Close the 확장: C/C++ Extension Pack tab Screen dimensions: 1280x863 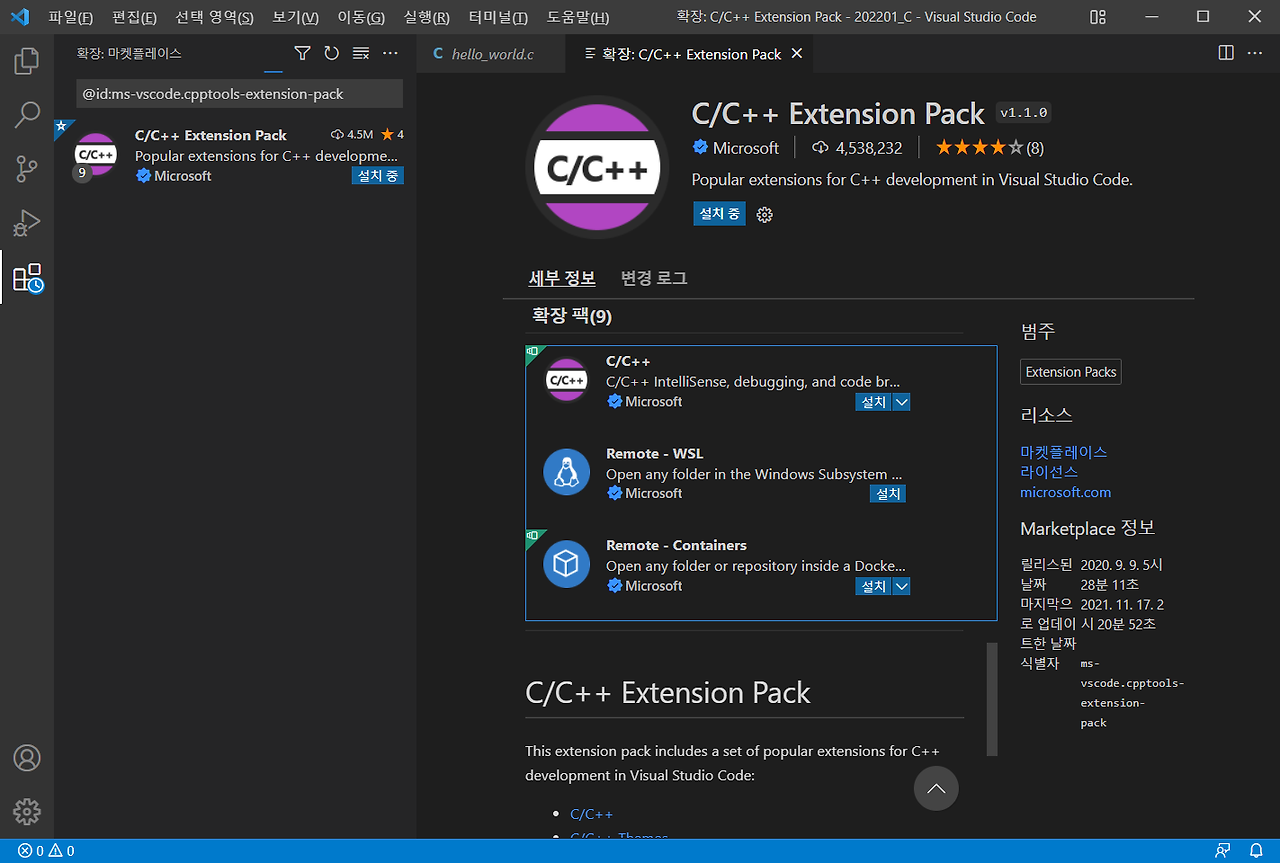pyautogui.click(x=797, y=54)
